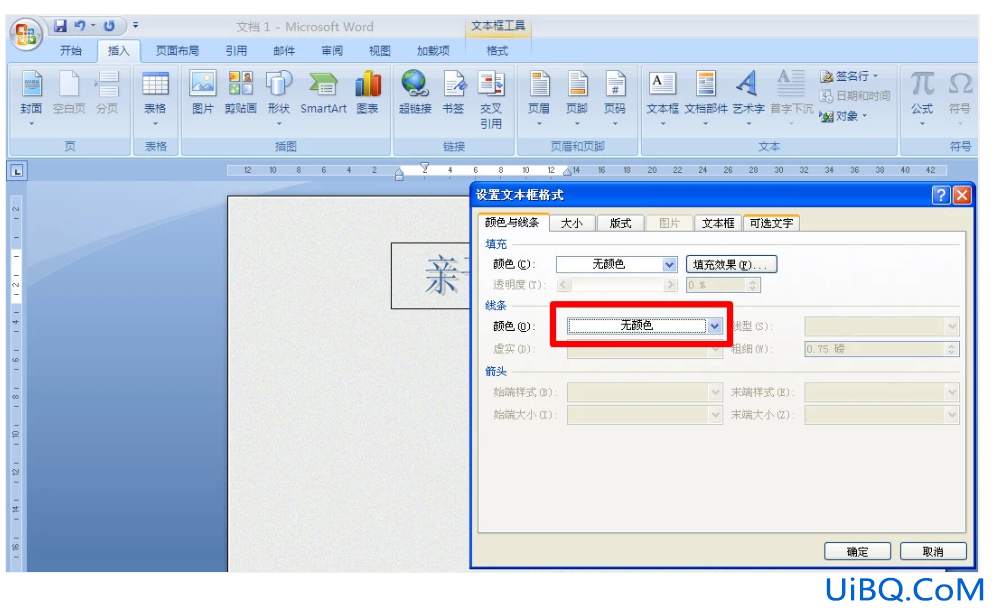
Task: Open the shapes (形状) gallery
Action: (x=279, y=98)
